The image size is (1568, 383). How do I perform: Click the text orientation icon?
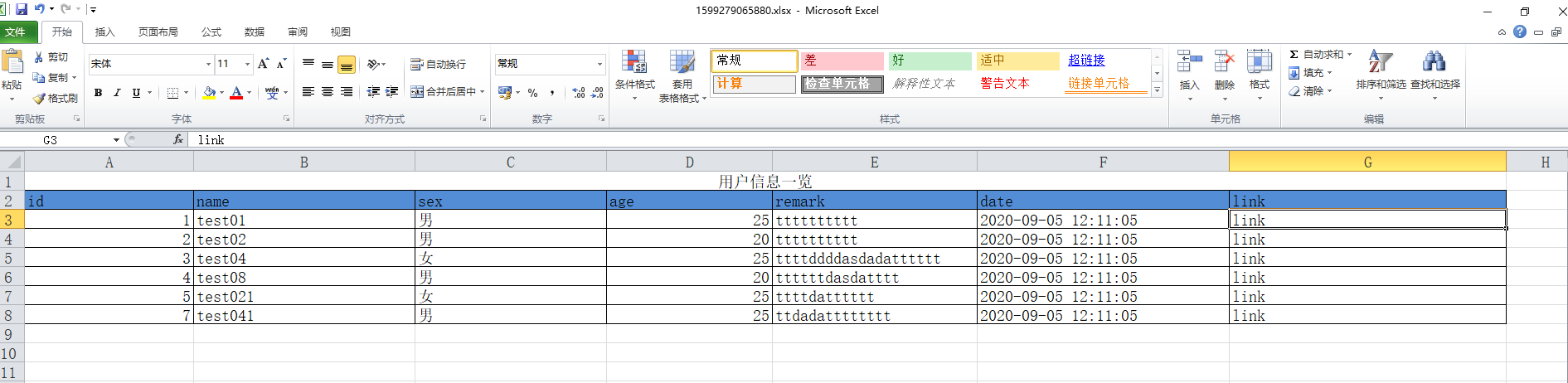374,64
